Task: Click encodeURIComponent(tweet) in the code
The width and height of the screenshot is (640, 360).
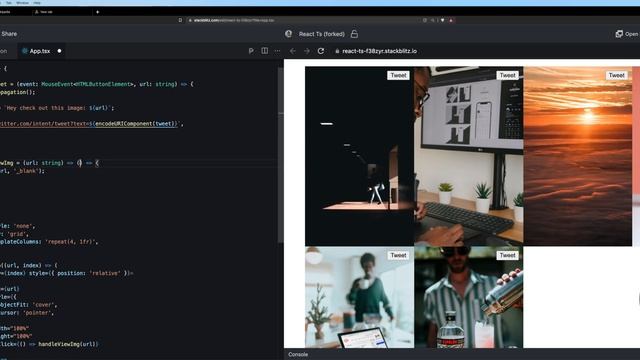Action: pyautogui.click(x=137, y=124)
